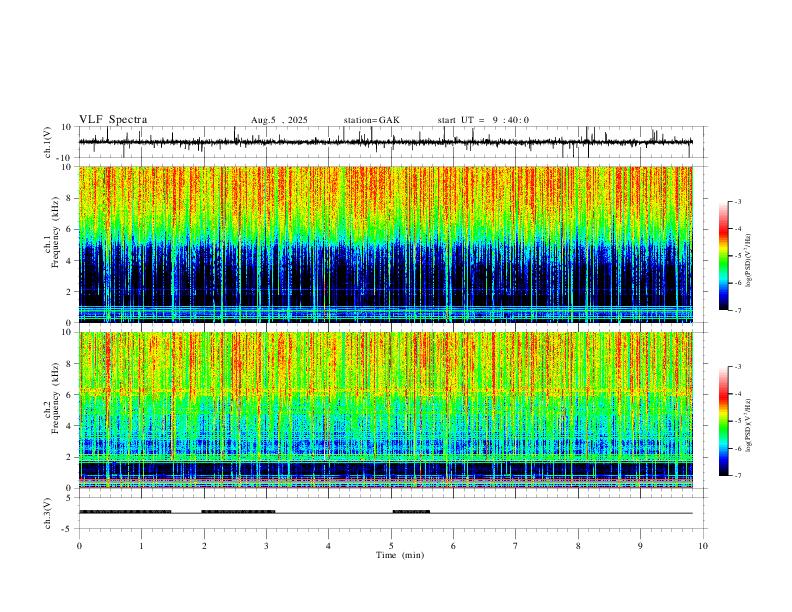
Task: Click the "0" tick on the Time axis
Action: click(79, 546)
